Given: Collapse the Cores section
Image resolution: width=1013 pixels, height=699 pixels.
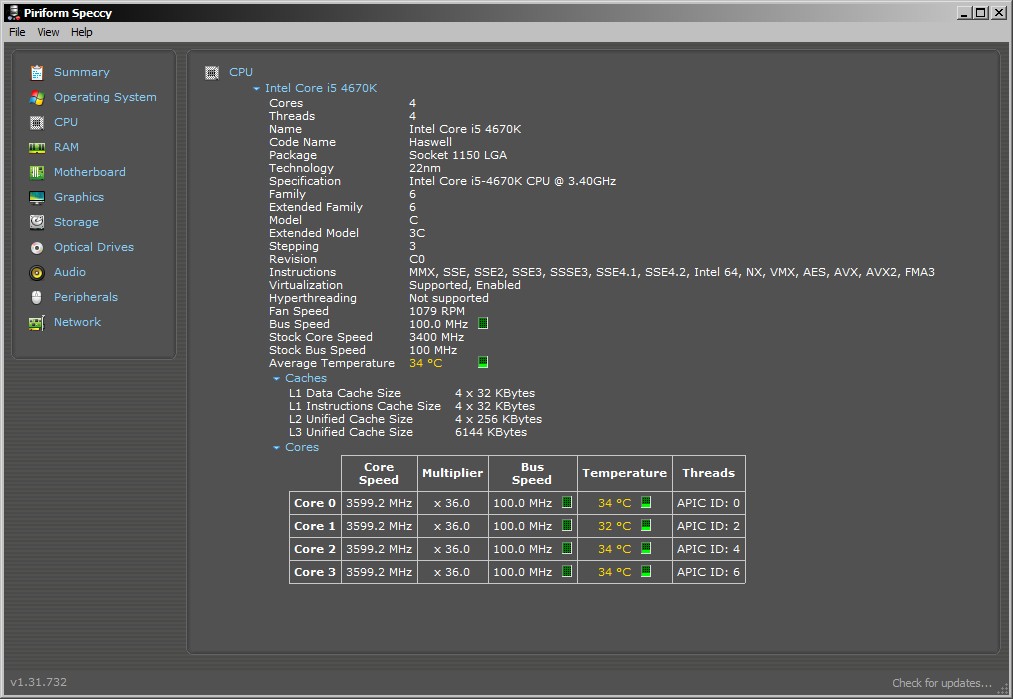Looking at the screenshot, I should (277, 448).
